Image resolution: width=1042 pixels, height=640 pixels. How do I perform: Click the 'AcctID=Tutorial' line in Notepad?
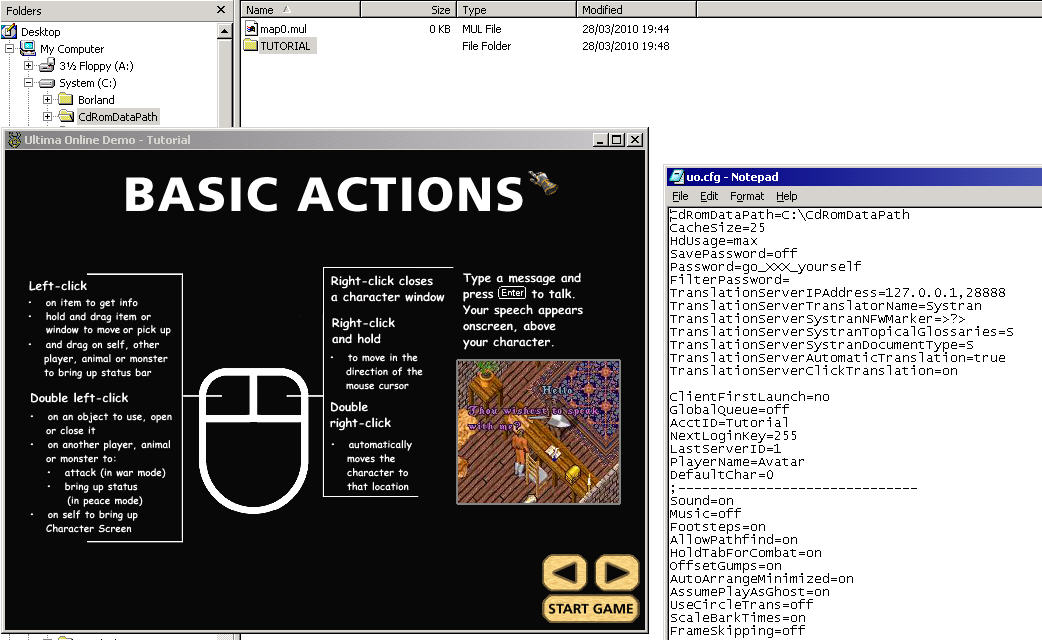(729, 423)
